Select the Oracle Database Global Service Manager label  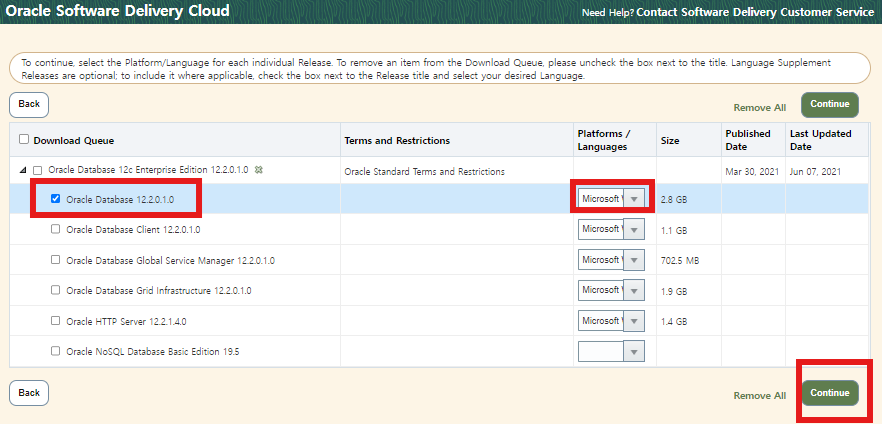170,260
